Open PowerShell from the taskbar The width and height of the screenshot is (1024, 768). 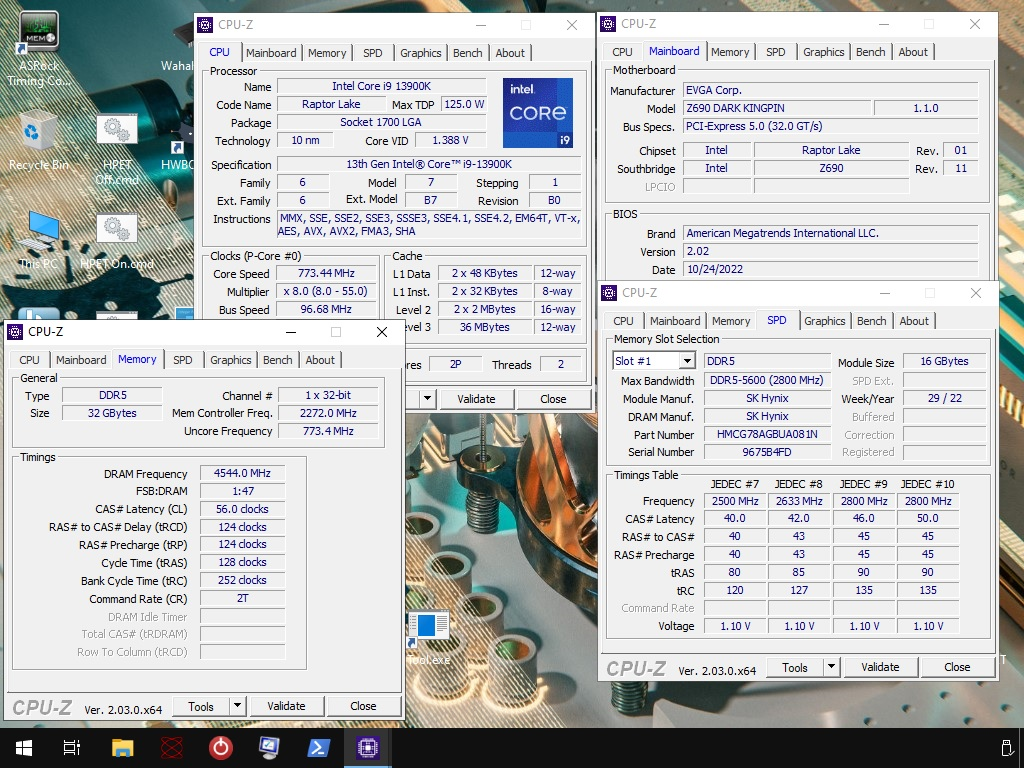[318, 748]
